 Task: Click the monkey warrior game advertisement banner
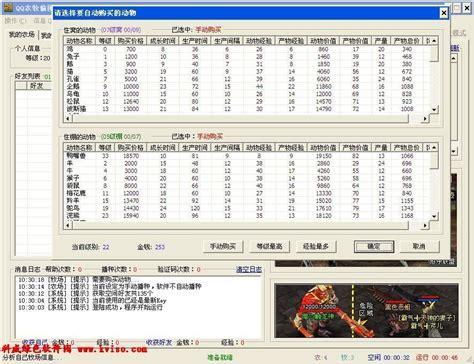366,311
